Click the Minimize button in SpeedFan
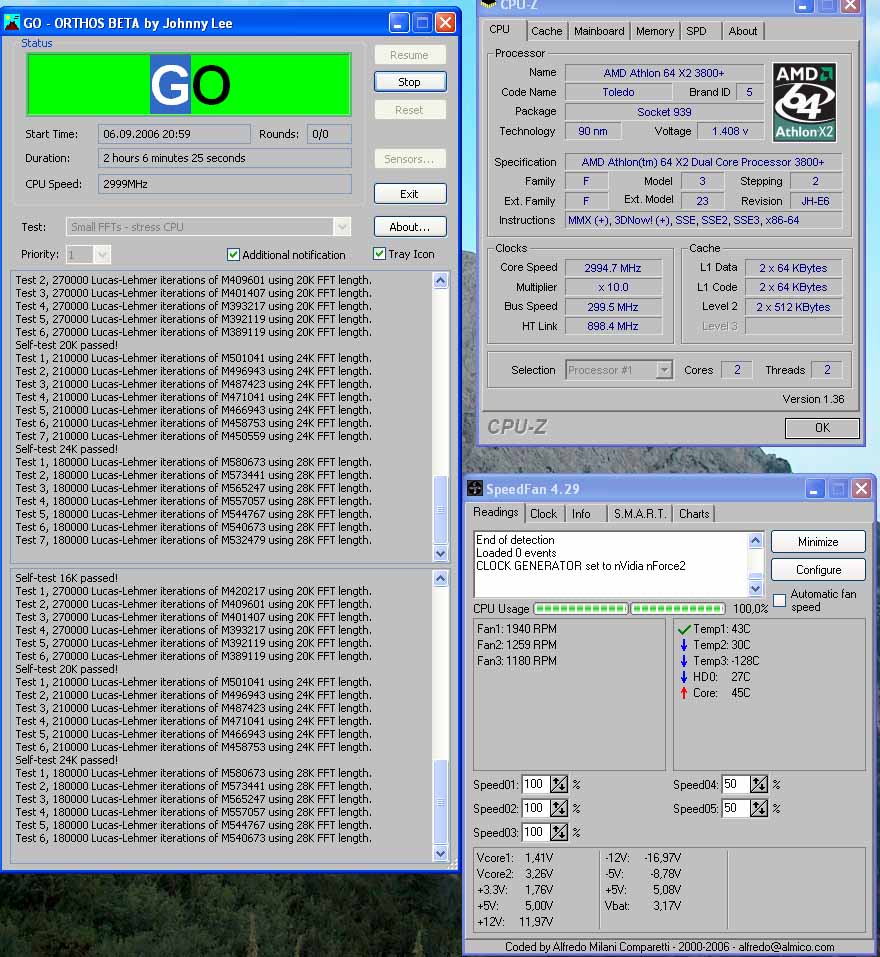The image size is (880, 957). click(818, 542)
